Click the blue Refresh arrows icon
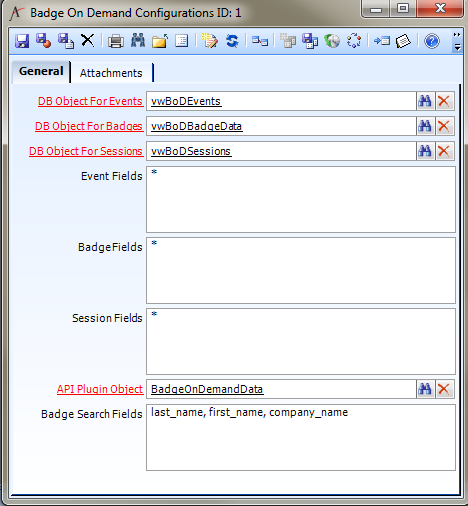 point(232,41)
